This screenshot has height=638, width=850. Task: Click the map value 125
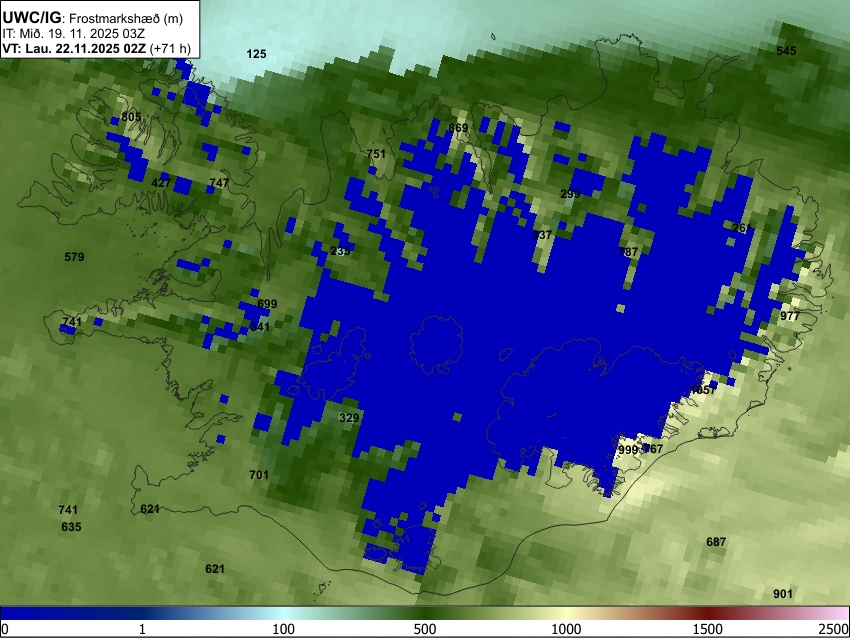click(256, 54)
